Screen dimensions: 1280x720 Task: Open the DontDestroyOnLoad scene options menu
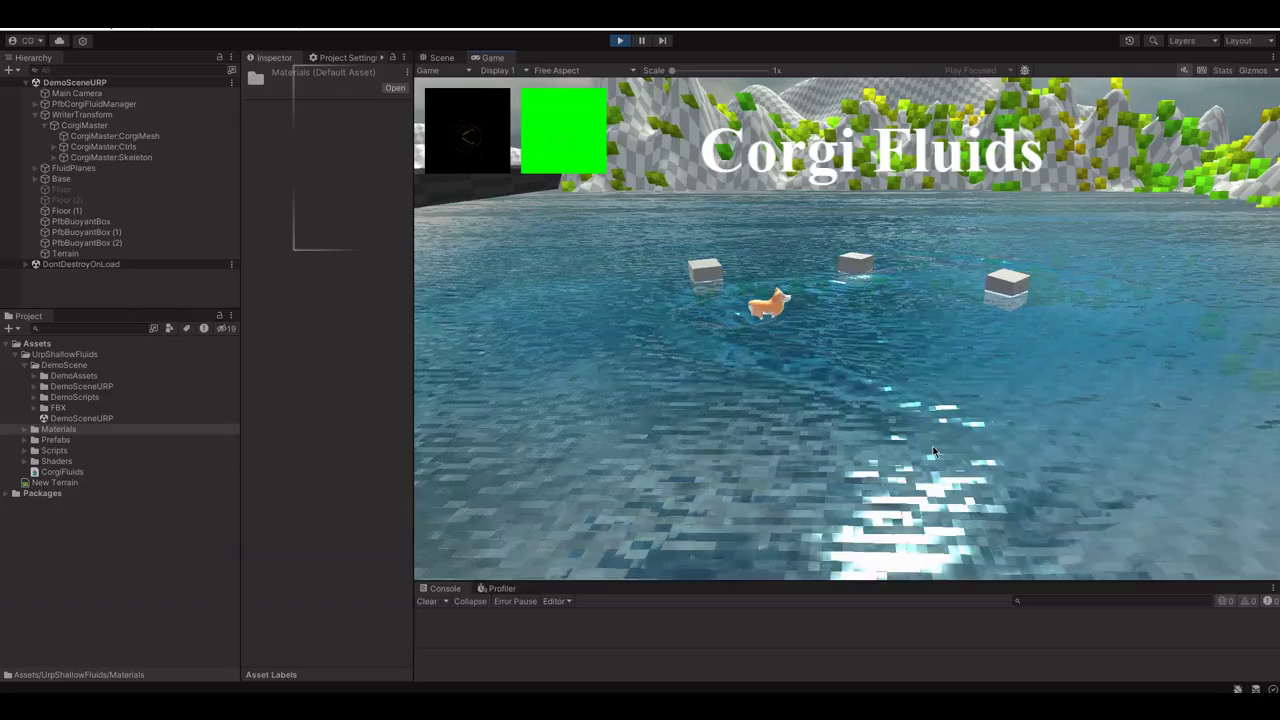(232, 264)
